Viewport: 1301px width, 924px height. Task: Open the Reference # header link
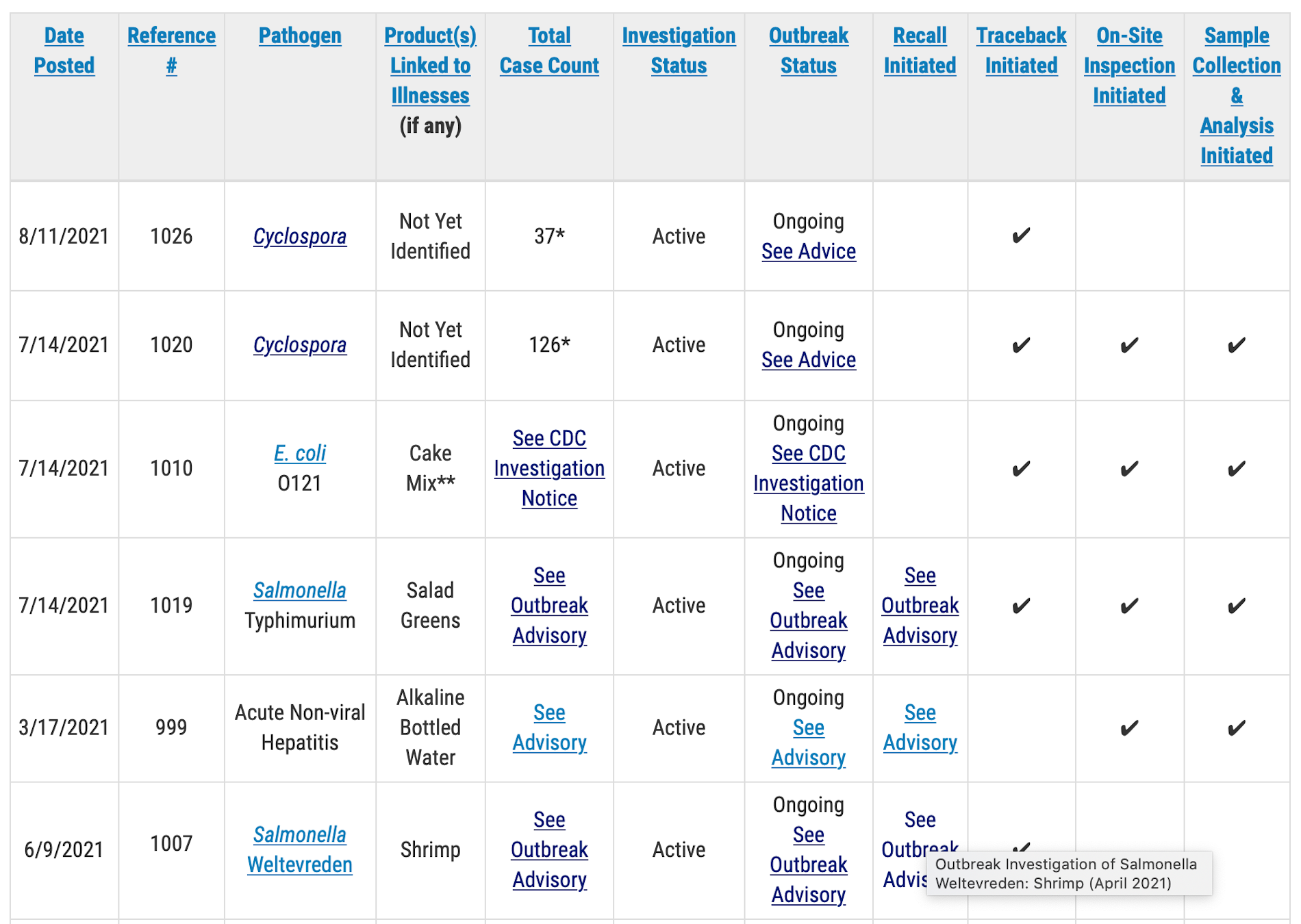point(171,51)
